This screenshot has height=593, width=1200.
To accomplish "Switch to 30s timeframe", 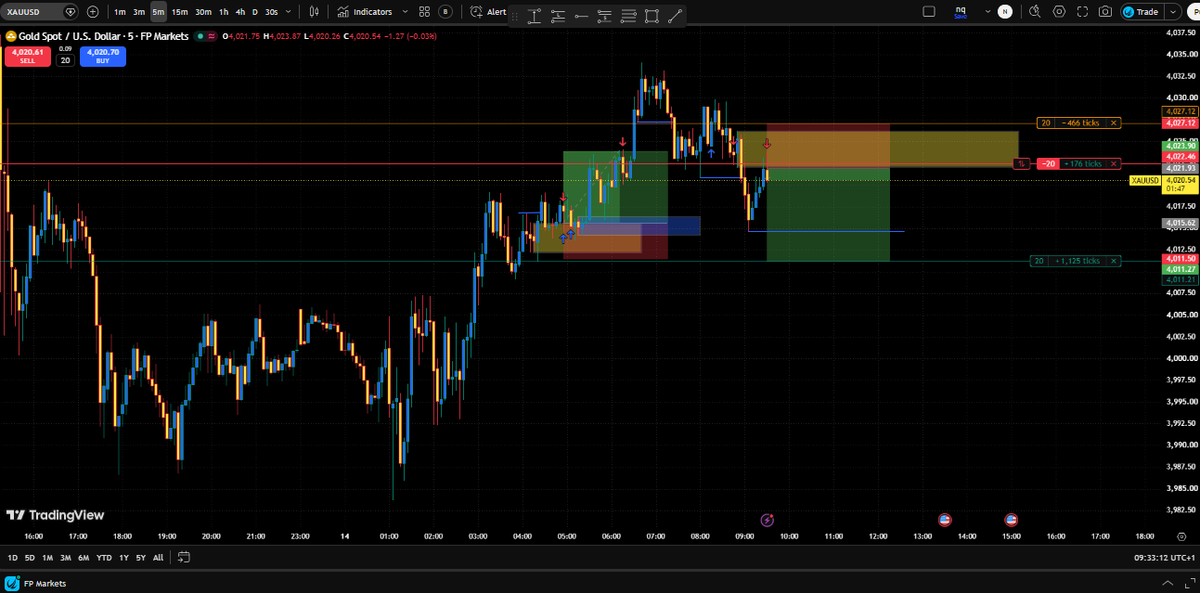I will 271,12.
